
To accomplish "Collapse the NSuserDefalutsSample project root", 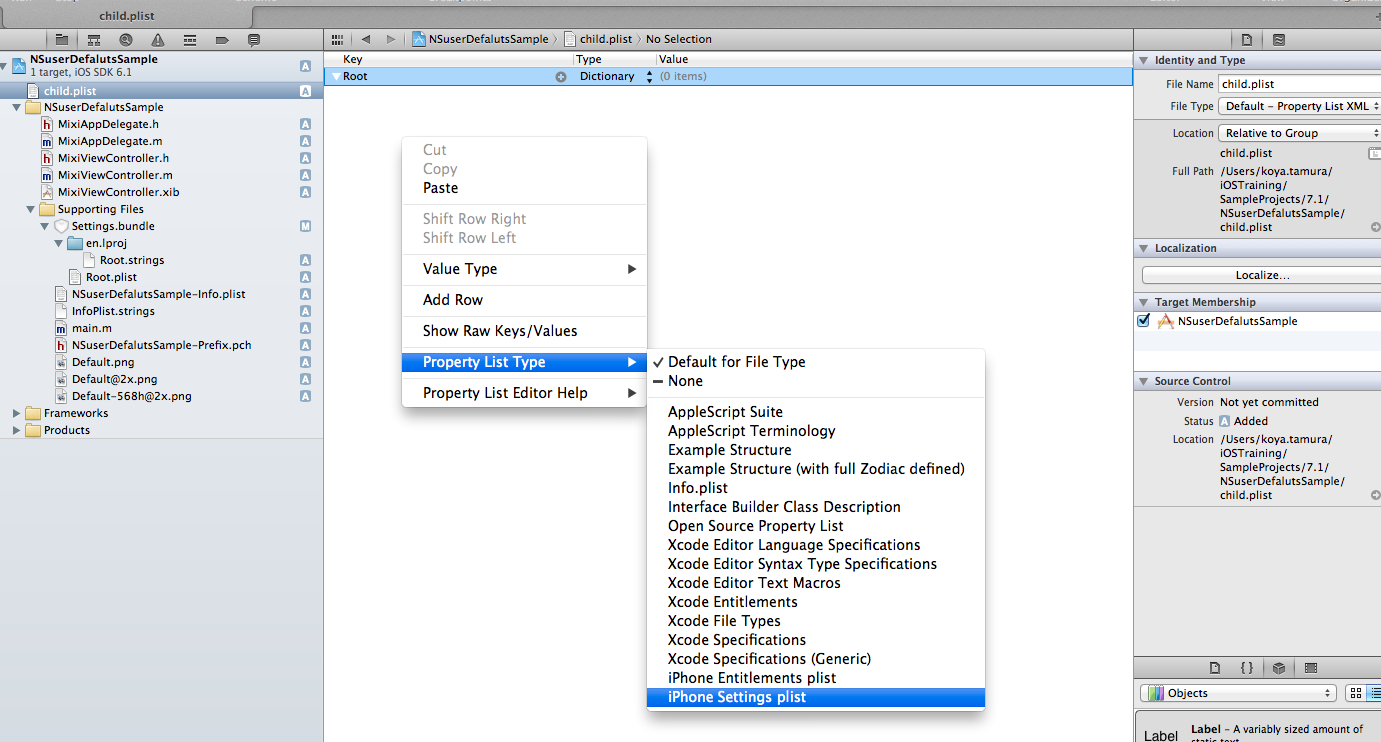I will point(5,66).
